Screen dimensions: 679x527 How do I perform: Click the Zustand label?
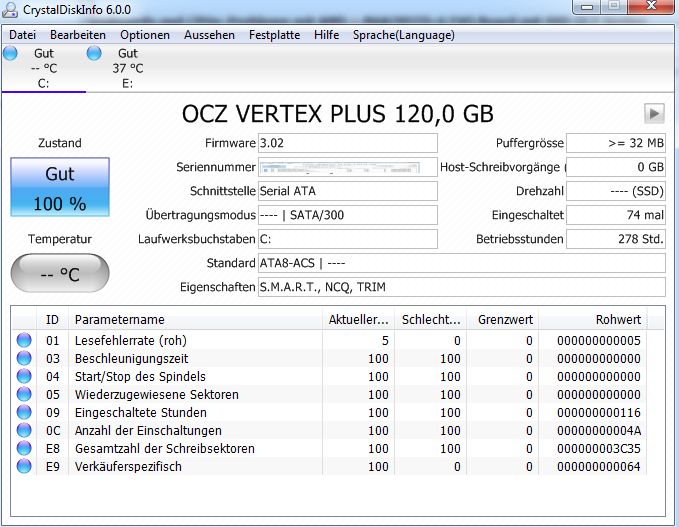pos(60,143)
